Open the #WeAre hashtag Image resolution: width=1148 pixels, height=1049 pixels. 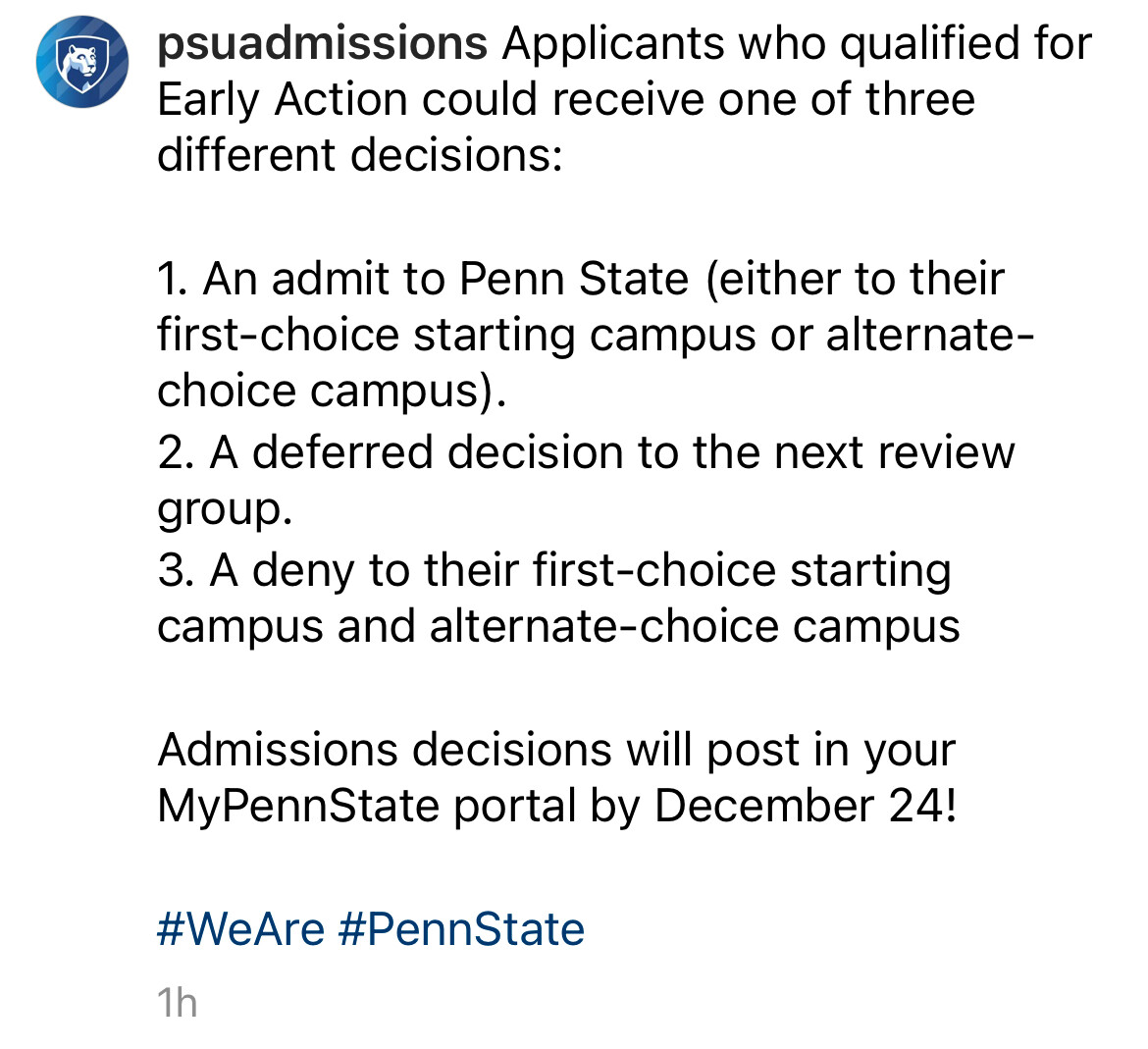240,929
